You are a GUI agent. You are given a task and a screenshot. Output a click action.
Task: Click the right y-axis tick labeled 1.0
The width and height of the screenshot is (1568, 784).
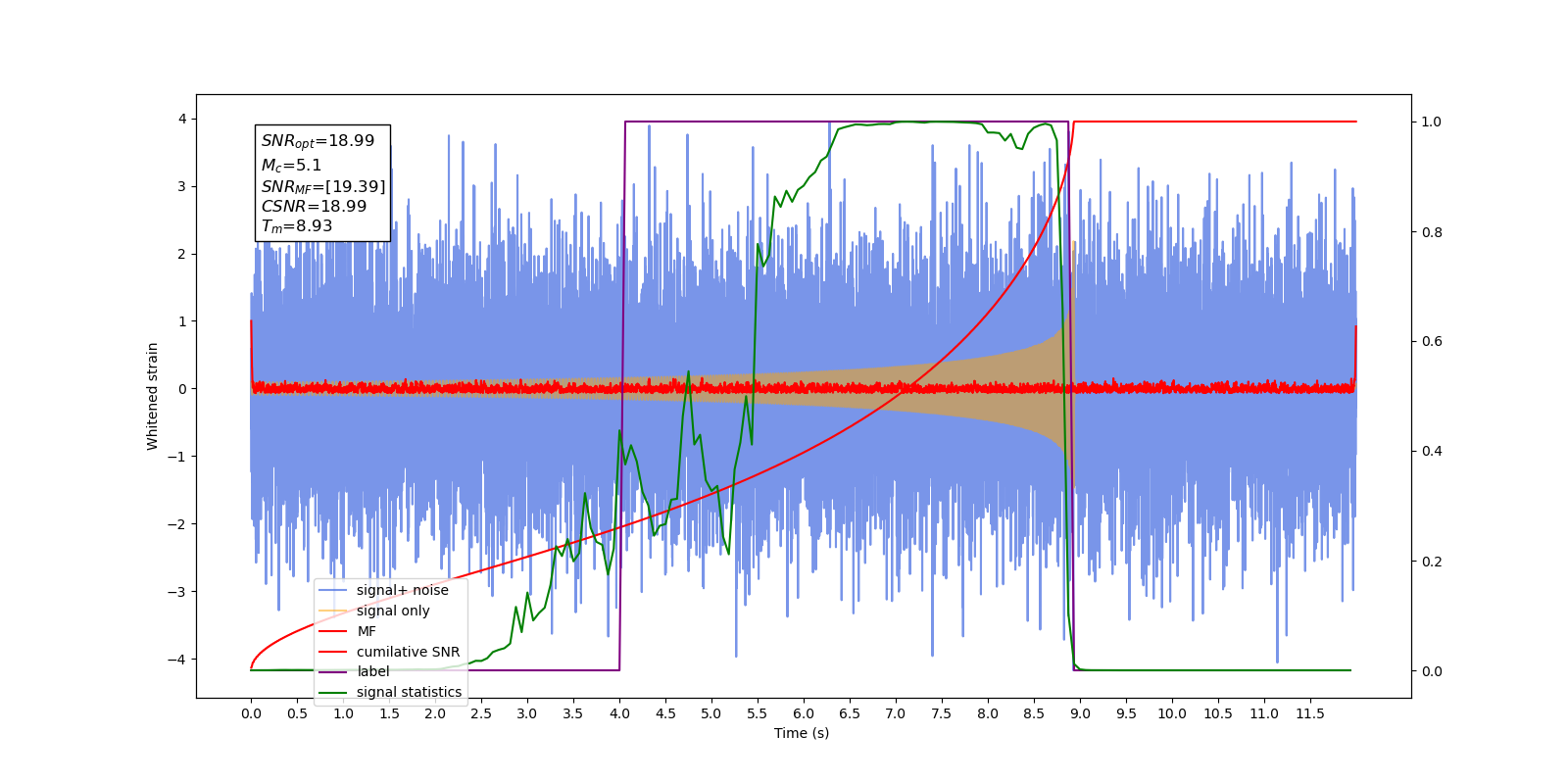click(1432, 122)
